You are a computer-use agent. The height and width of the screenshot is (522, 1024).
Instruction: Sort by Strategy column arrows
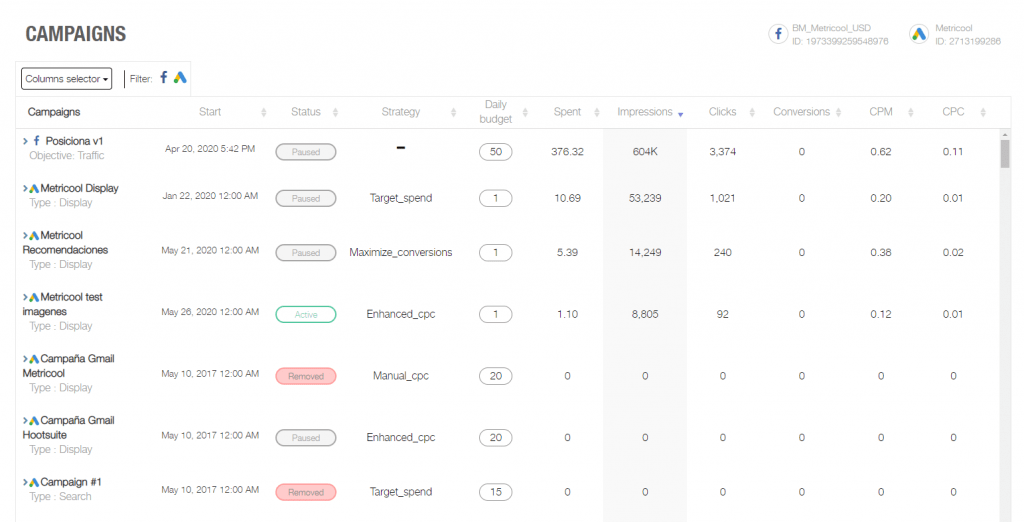pos(453,112)
